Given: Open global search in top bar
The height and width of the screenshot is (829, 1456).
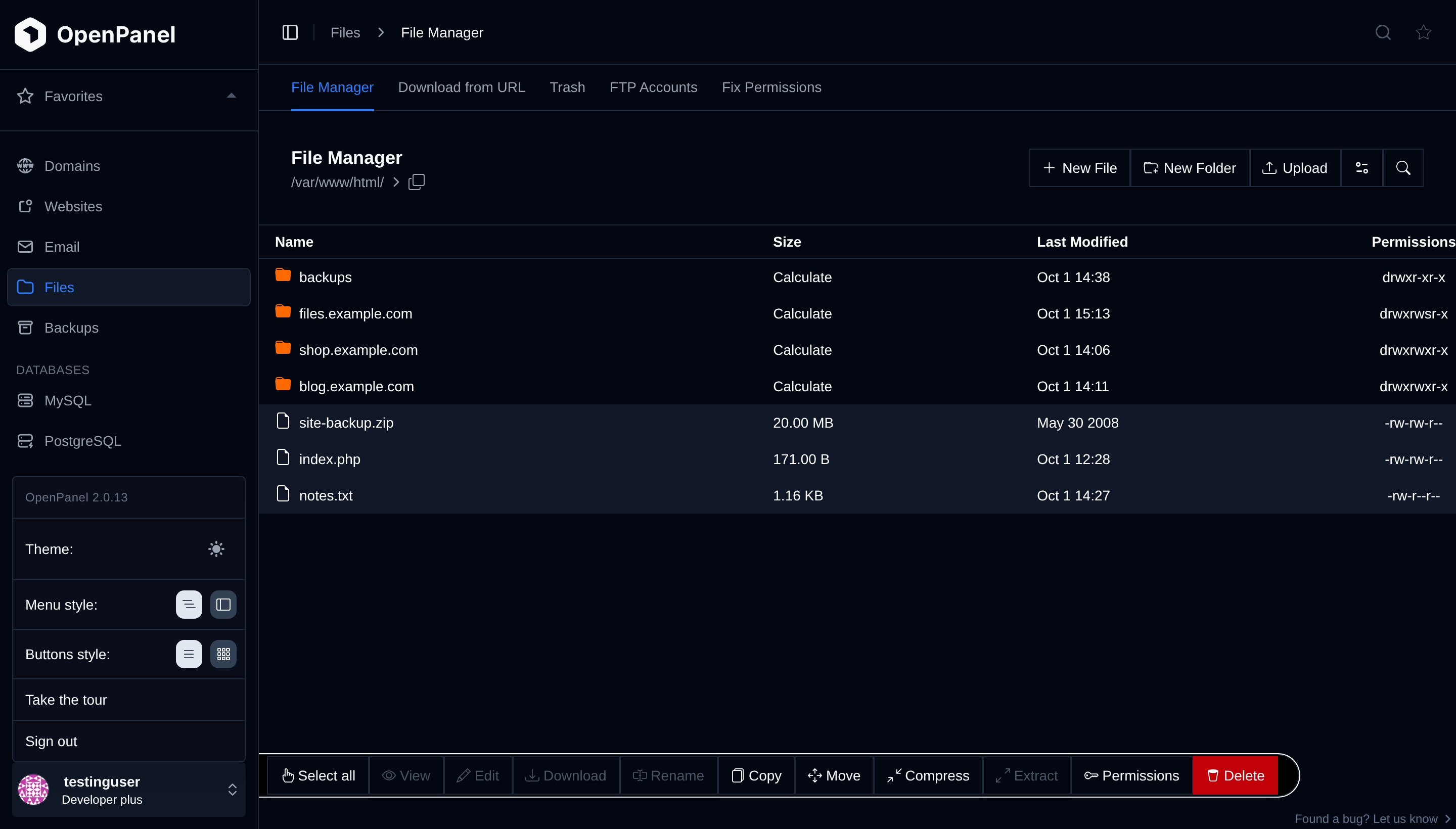Looking at the screenshot, I should click(1383, 32).
